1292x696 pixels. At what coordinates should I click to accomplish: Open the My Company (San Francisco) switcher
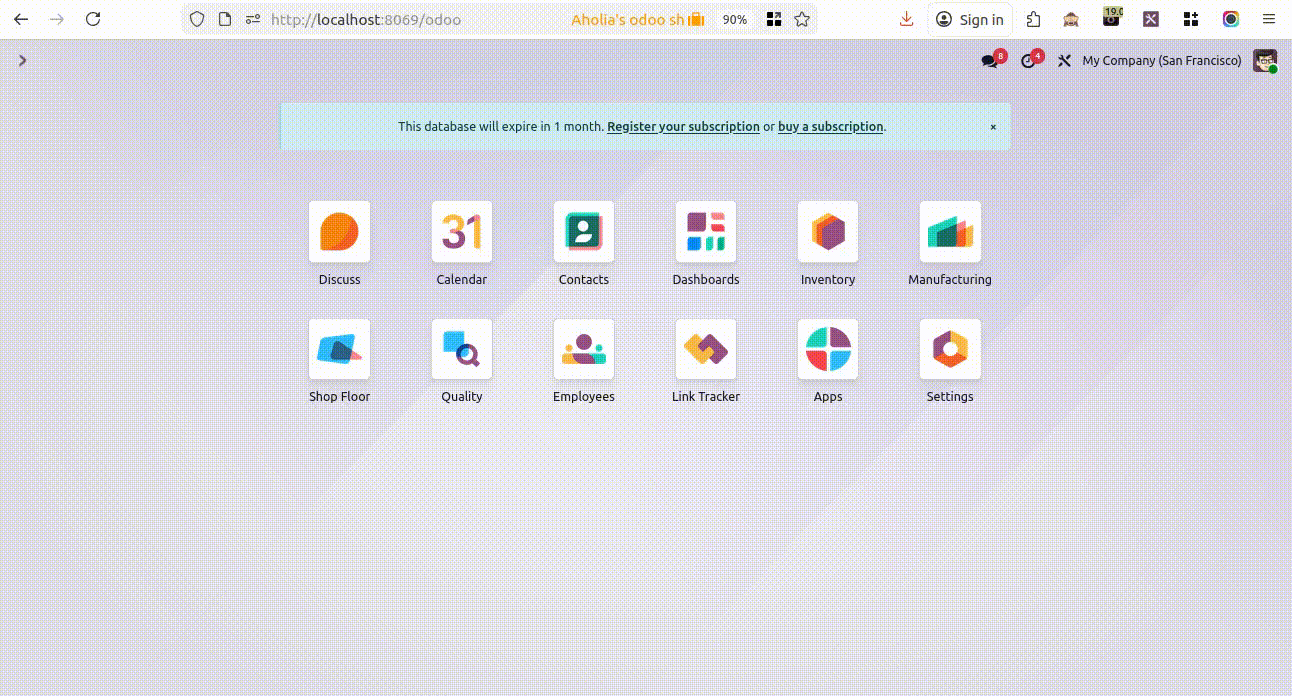1161,61
